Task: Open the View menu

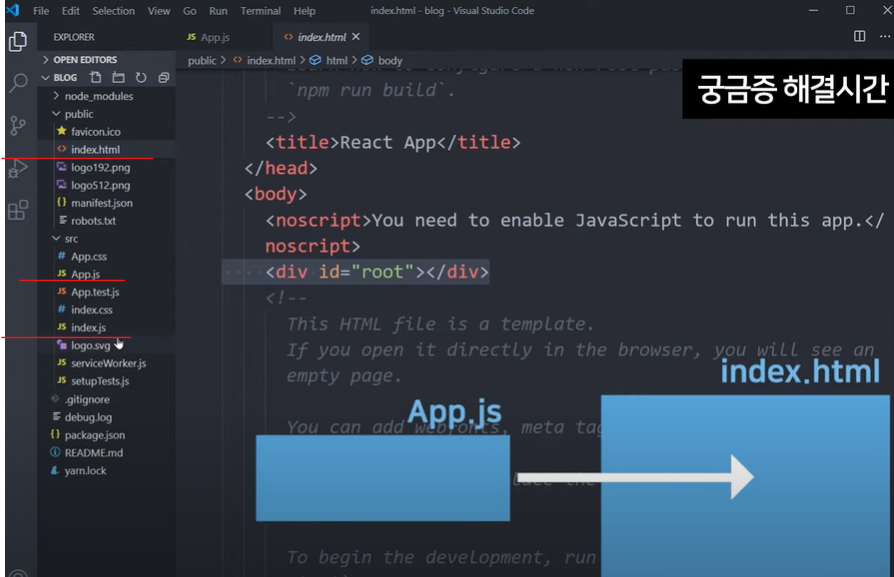Action: coord(159,11)
